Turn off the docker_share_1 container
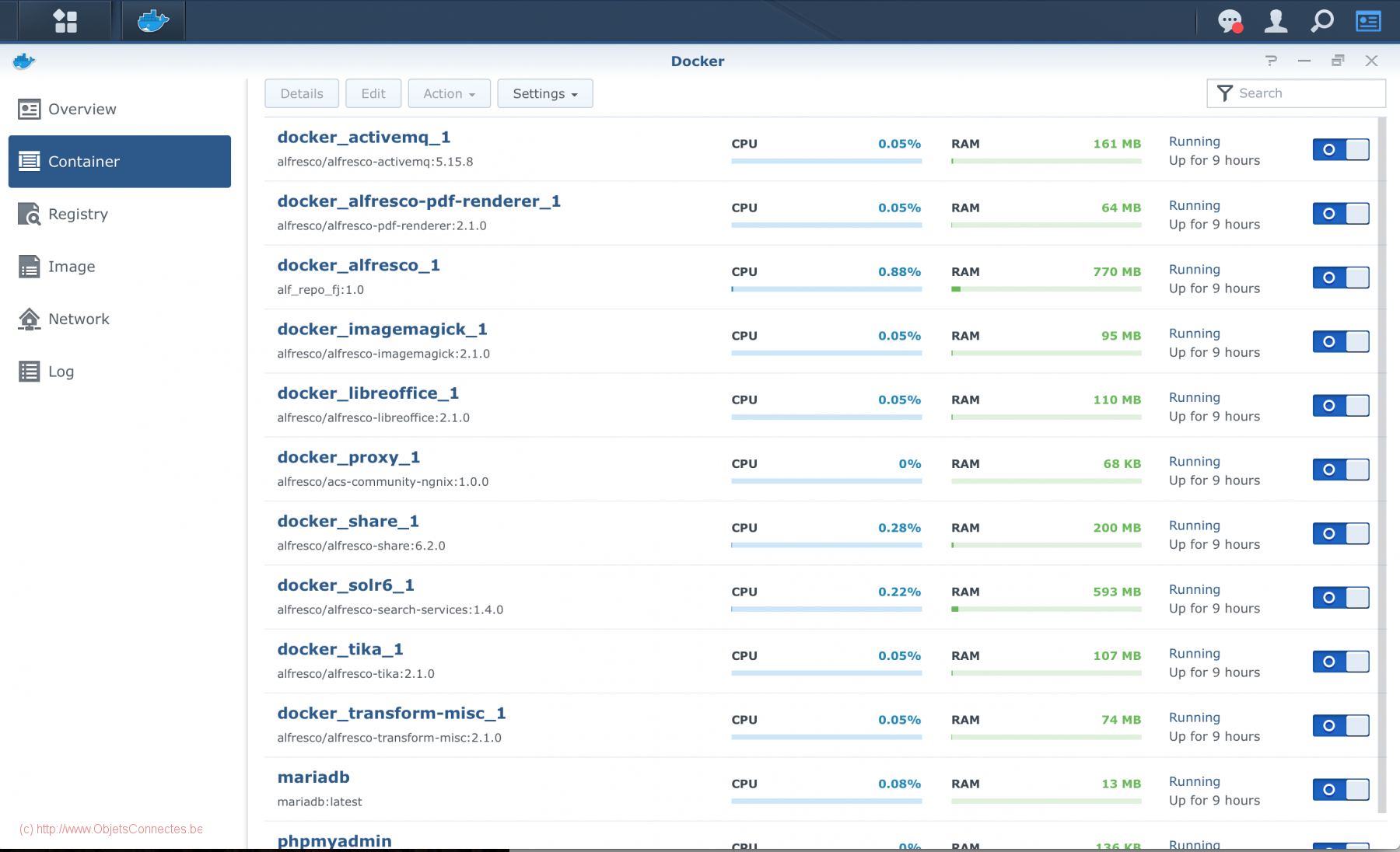1400x852 pixels. [1341, 533]
